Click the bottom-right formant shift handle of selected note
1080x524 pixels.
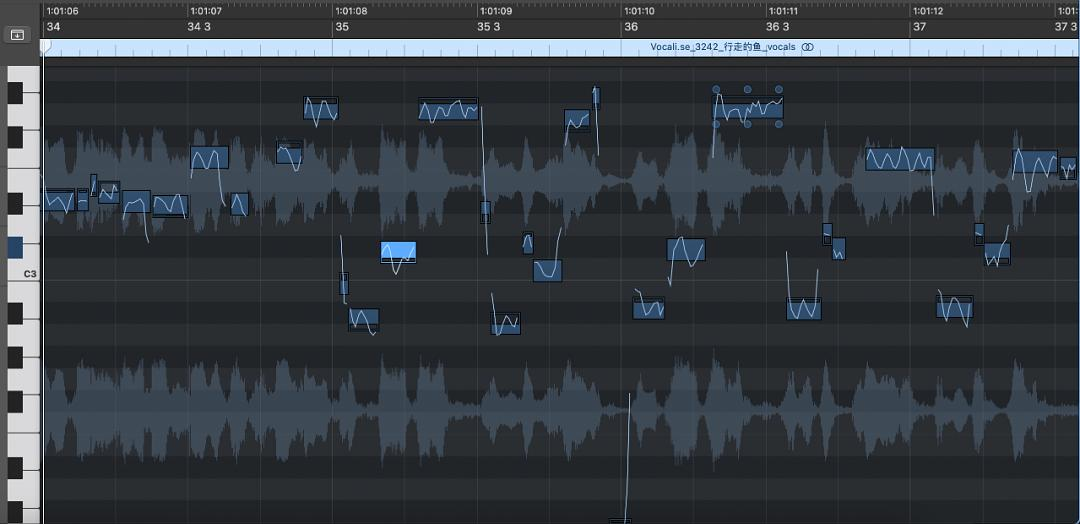(x=779, y=125)
